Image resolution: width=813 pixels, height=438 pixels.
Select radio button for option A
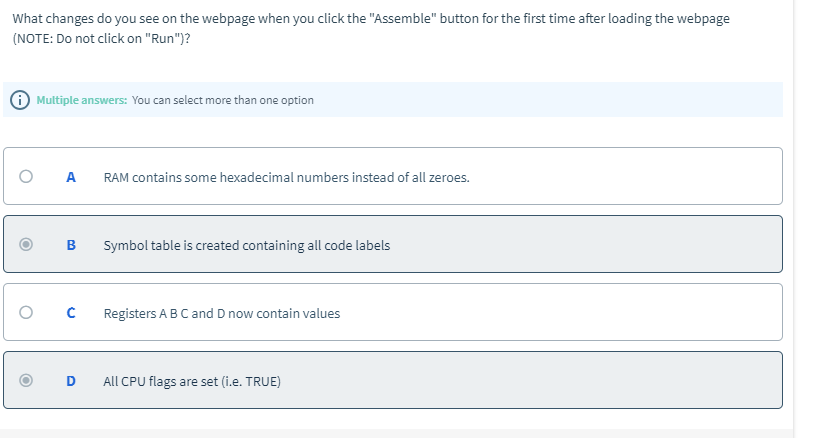coord(26,176)
